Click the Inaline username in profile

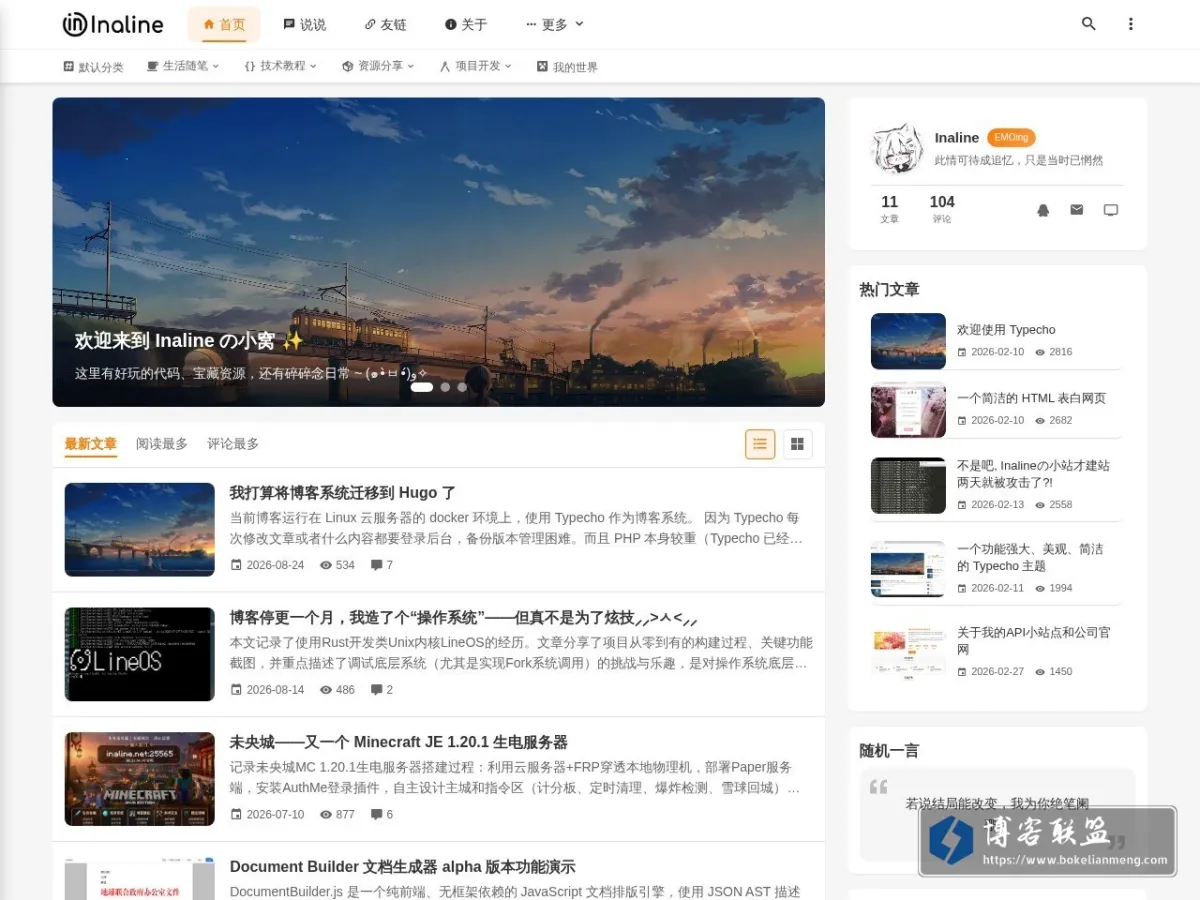click(x=957, y=138)
